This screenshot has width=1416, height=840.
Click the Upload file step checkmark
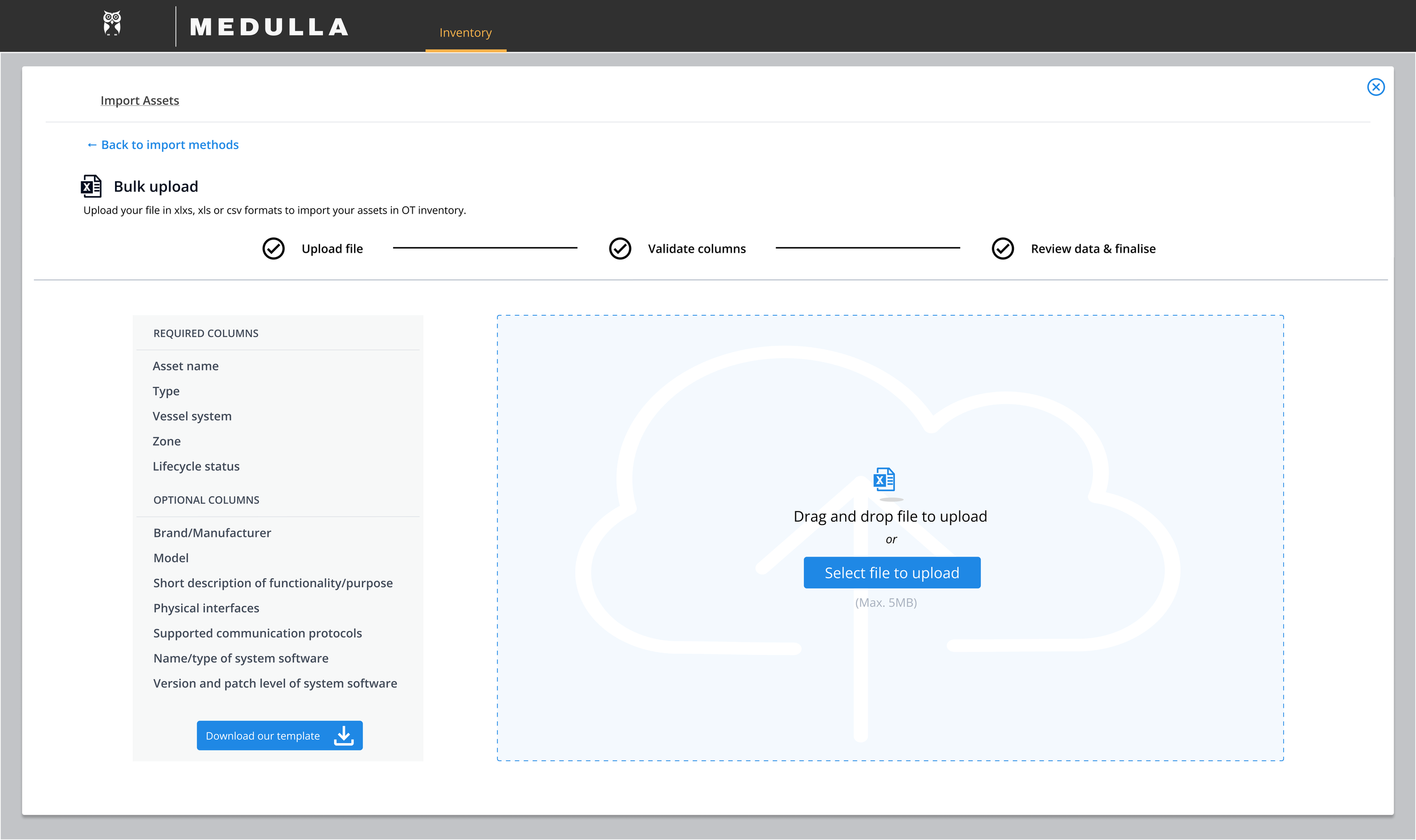coord(274,249)
